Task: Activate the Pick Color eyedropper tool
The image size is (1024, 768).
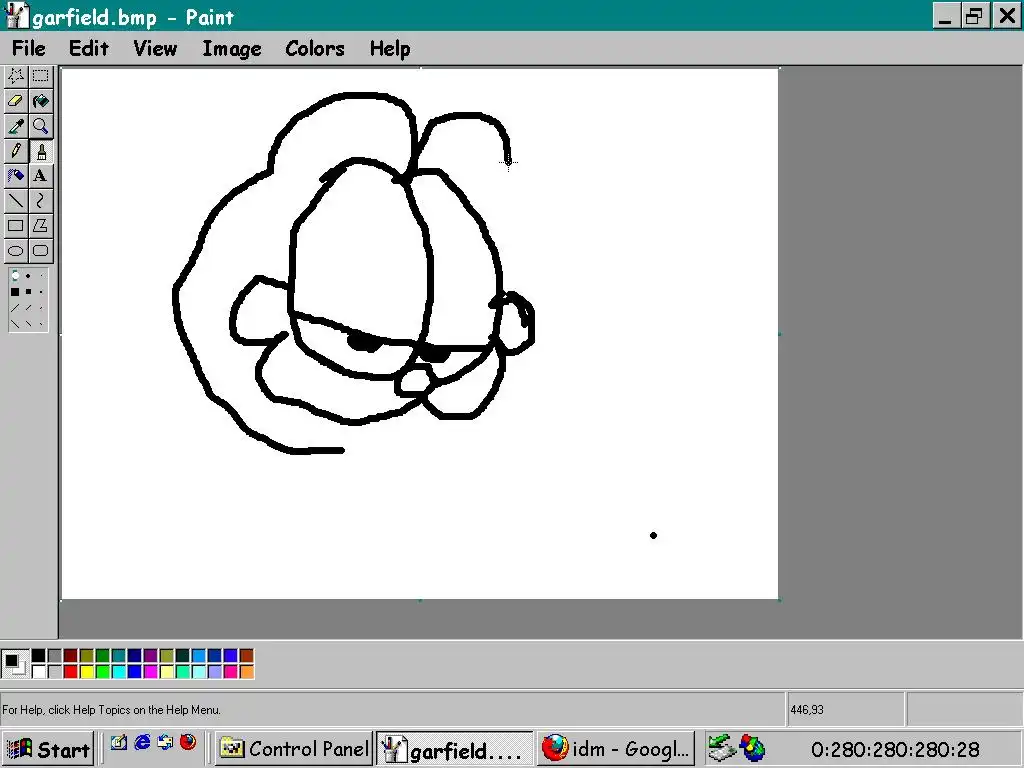Action: pos(16,126)
